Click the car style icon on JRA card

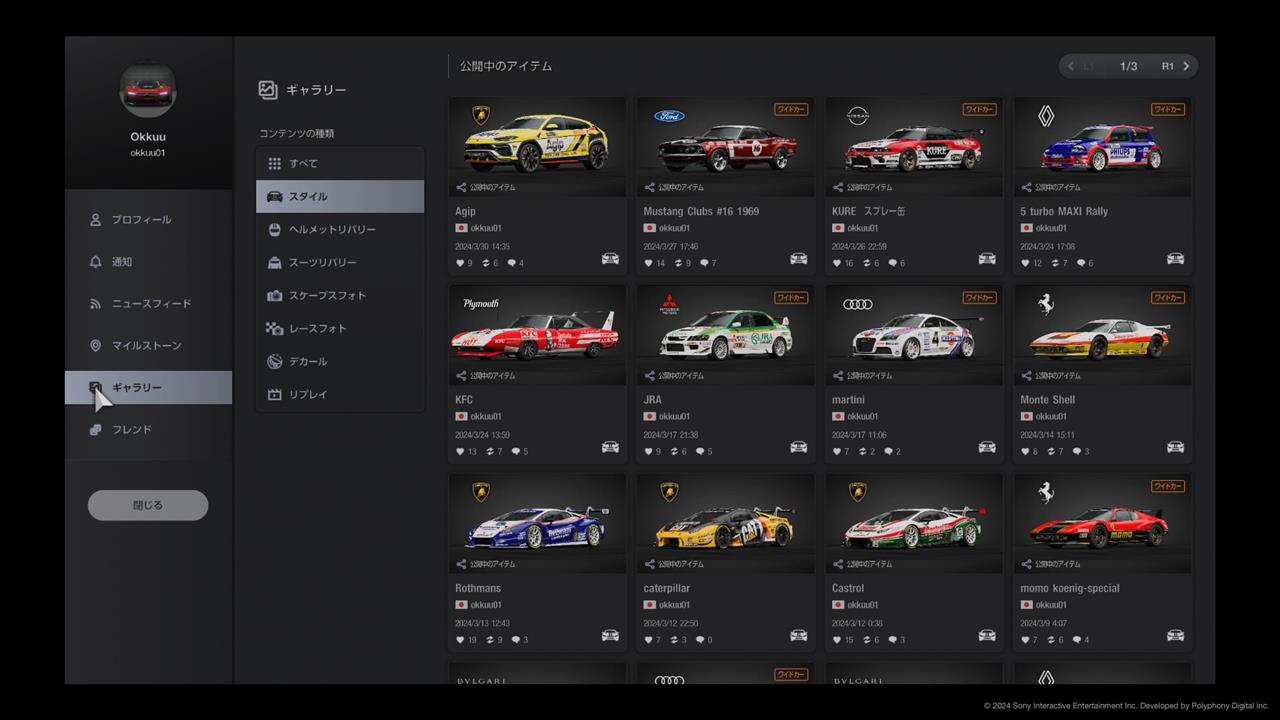tap(798, 447)
